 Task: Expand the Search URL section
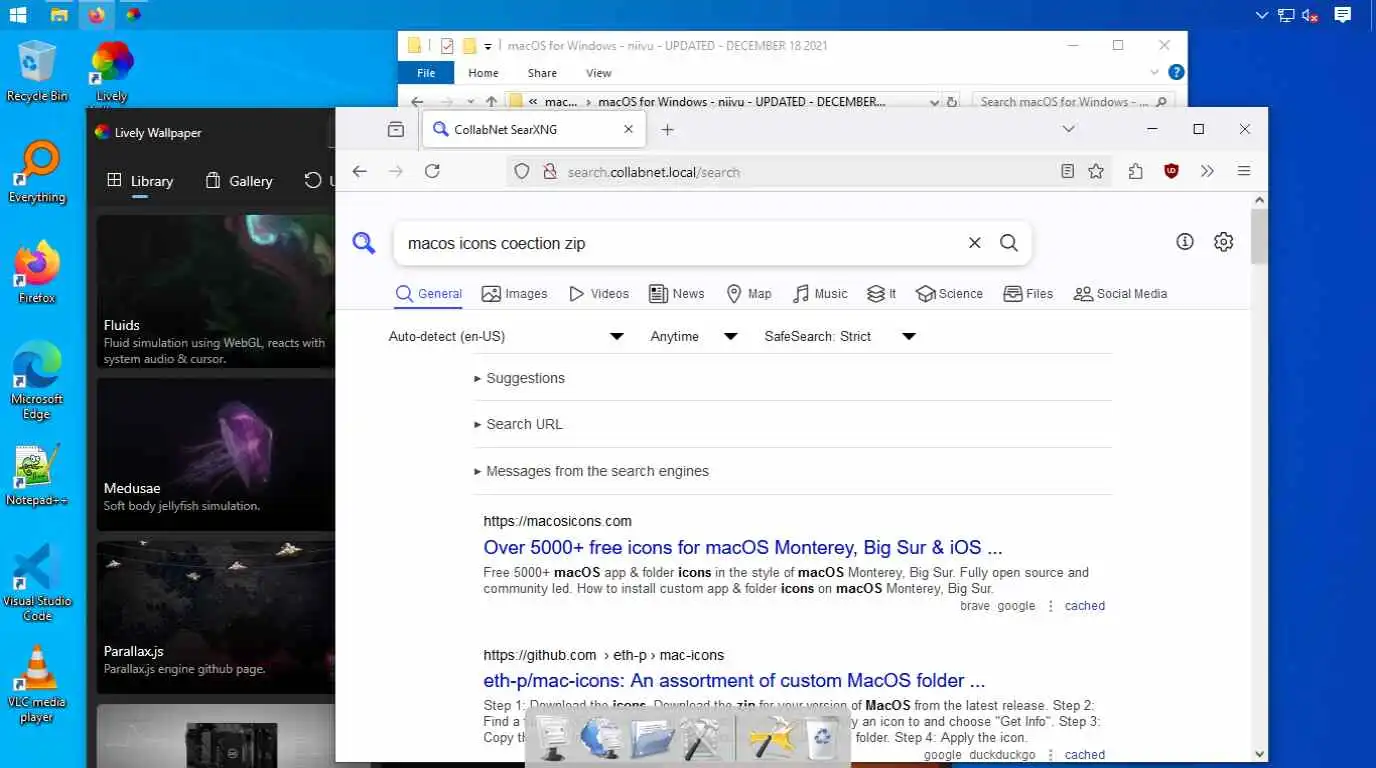pos(519,424)
